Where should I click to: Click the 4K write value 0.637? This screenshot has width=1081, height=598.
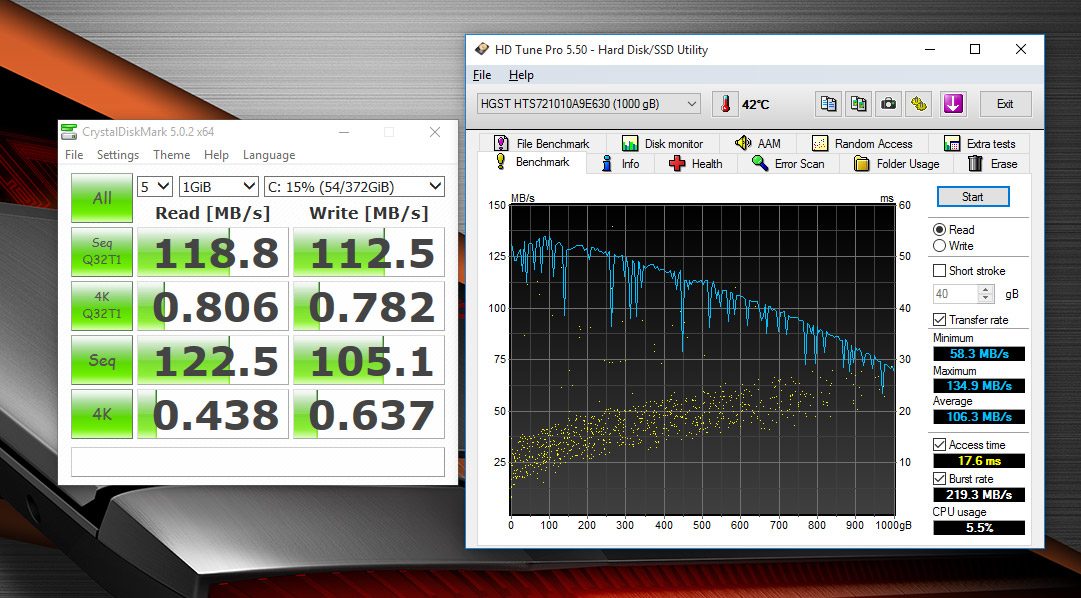[x=369, y=414]
